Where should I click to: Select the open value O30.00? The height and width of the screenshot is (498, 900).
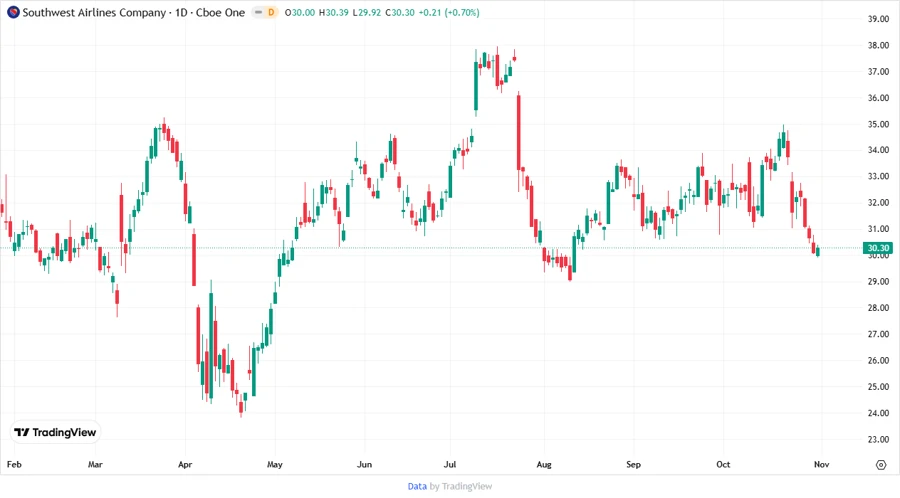[300, 12]
